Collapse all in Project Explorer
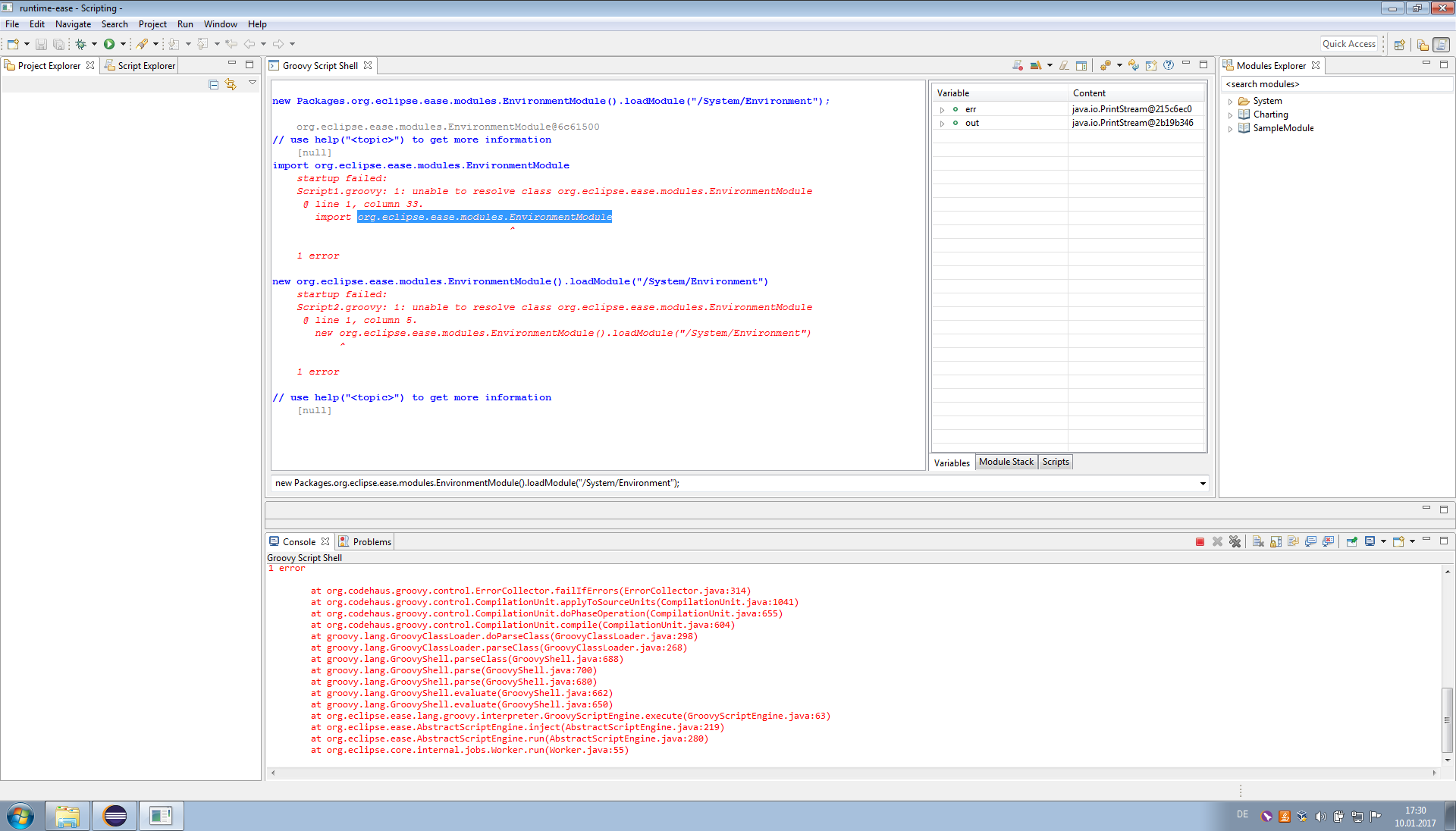 214,85
